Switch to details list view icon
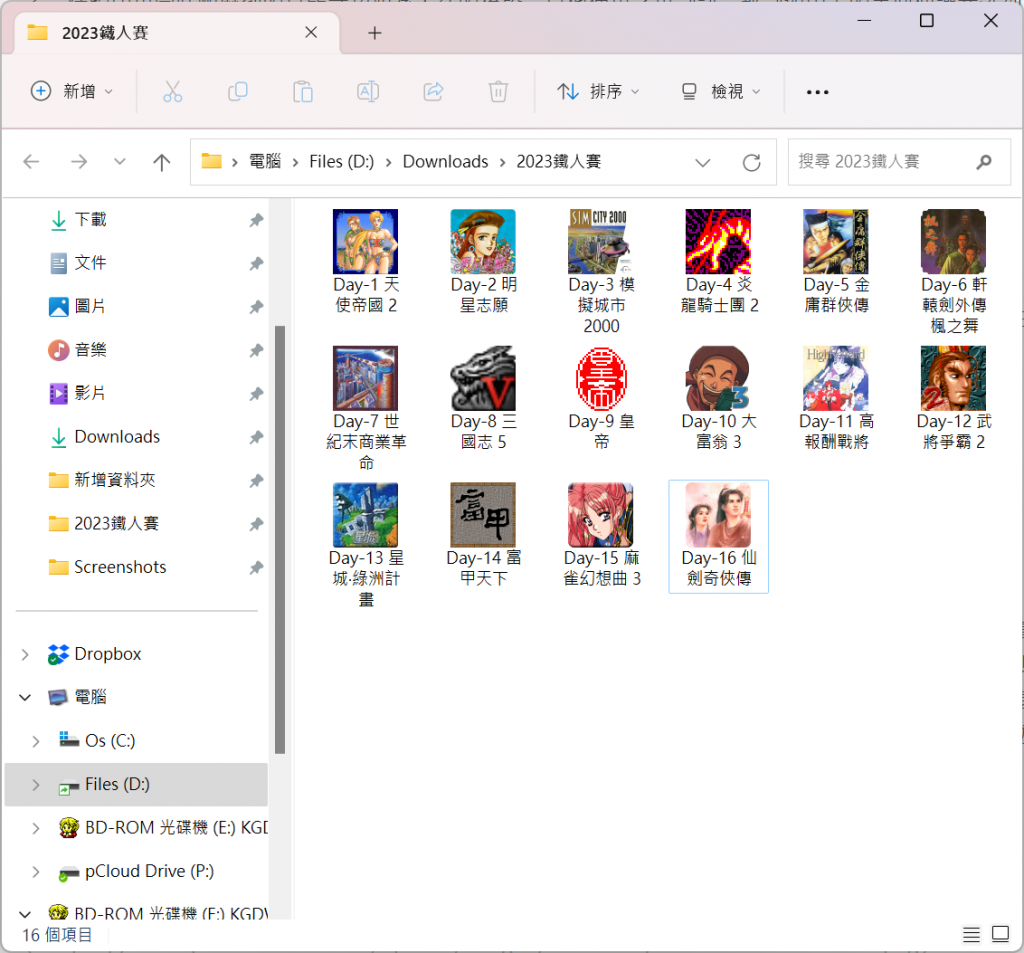Image resolution: width=1024 pixels, height=953 pixels. [x=971, y=935]
